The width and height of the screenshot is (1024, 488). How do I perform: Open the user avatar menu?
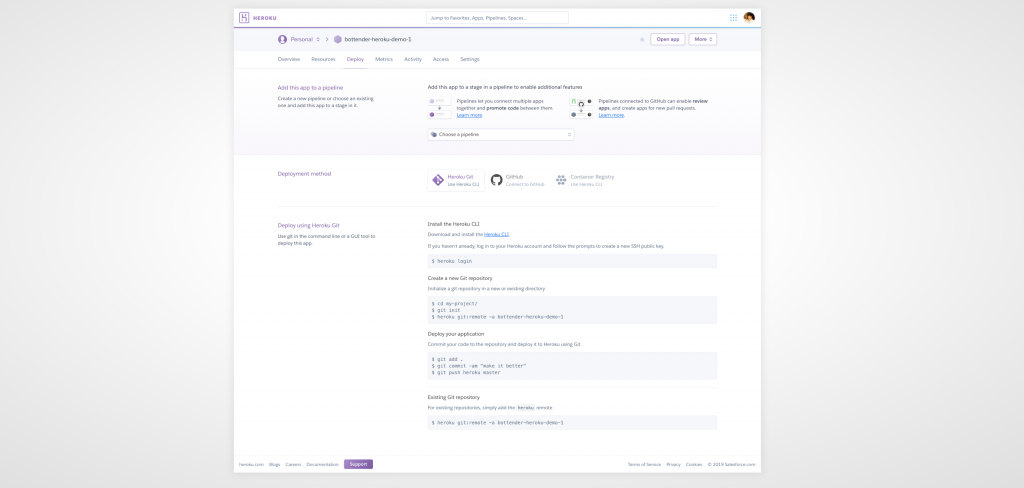(749, 18)
